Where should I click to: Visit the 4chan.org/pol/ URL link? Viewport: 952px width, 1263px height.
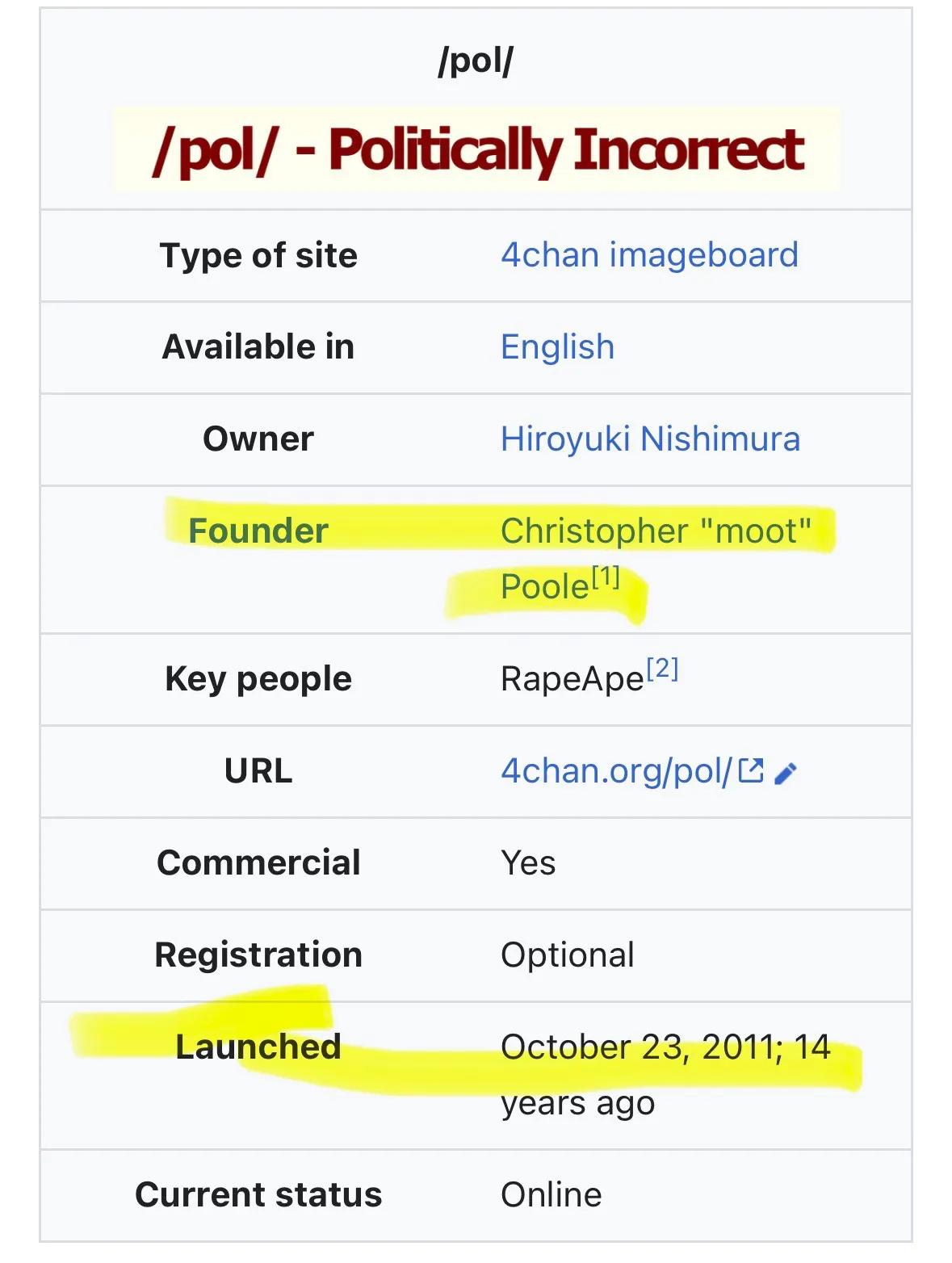(x=616, y=771)
